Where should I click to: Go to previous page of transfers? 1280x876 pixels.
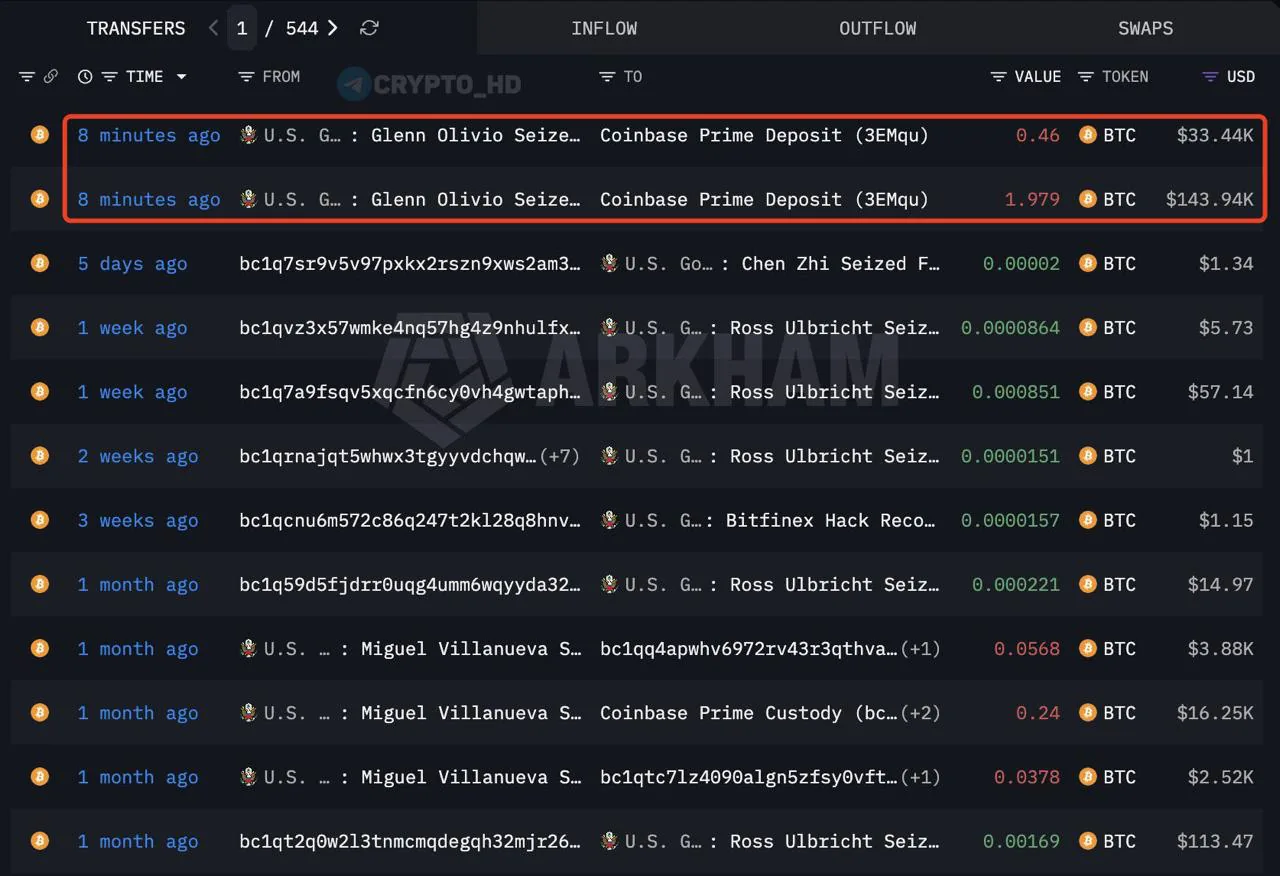pyautogui.click(x=213, y=28)
